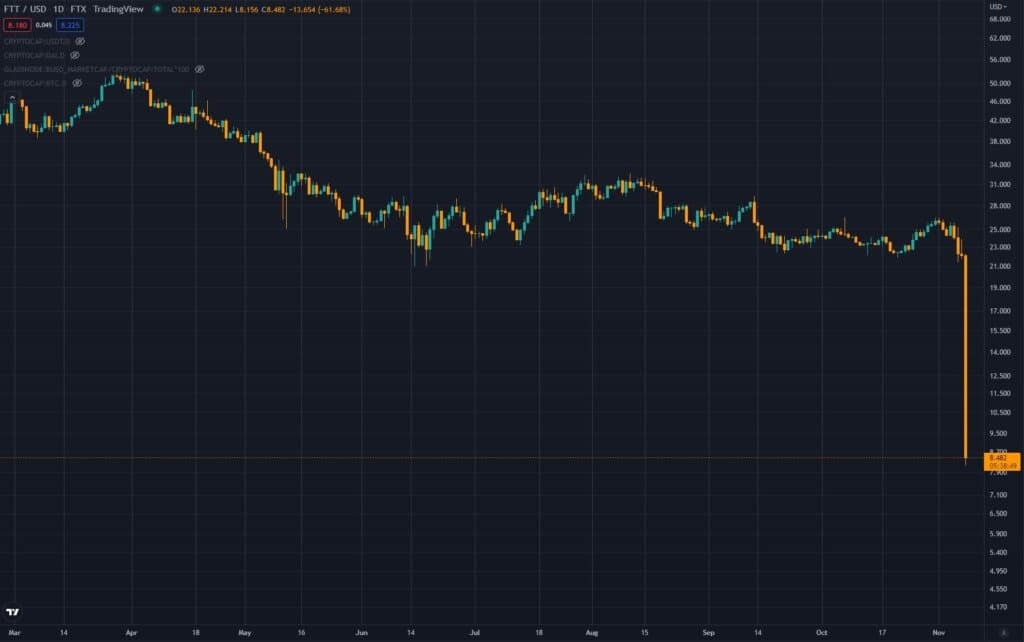
Task: Click the 7.100 price axis label
Action: 998,494
